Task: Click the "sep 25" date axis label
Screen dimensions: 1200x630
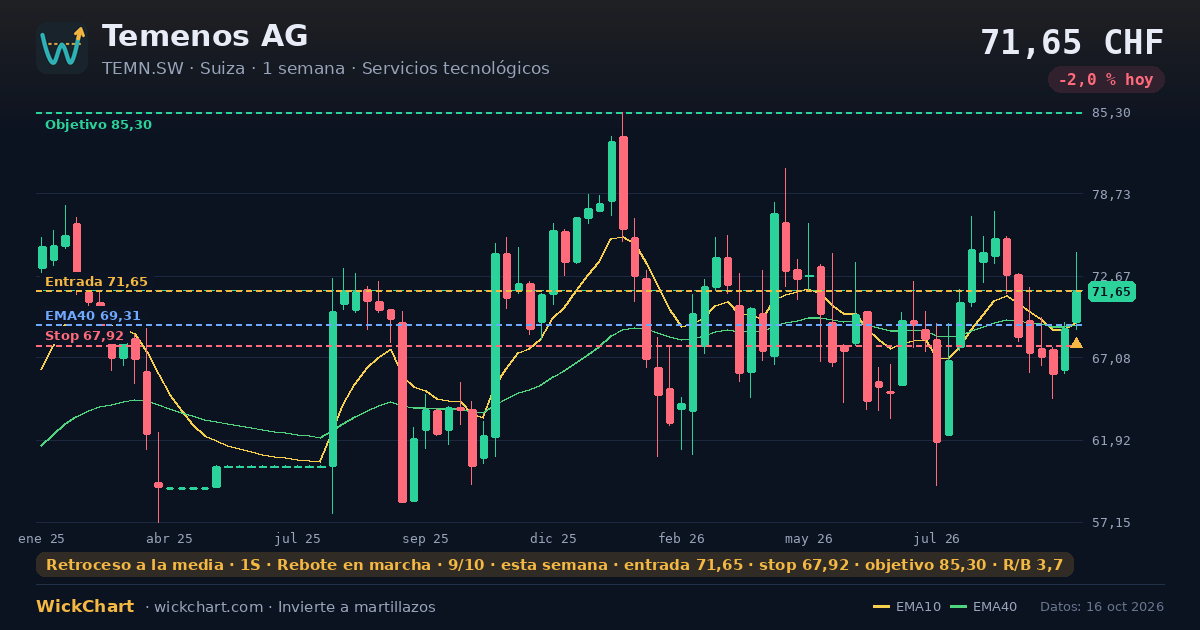Action: (425, 539)
